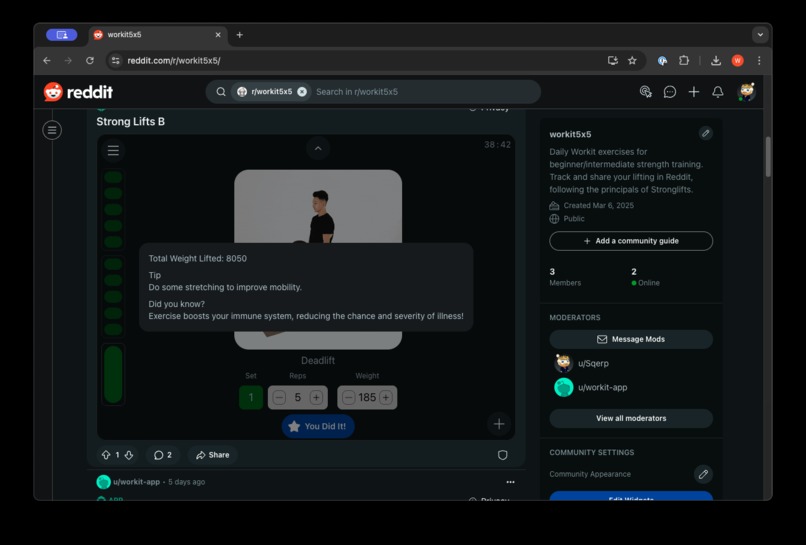Open the Reddit advertise icon
Viewport: 806px width, 545px height.
point(645,92)
